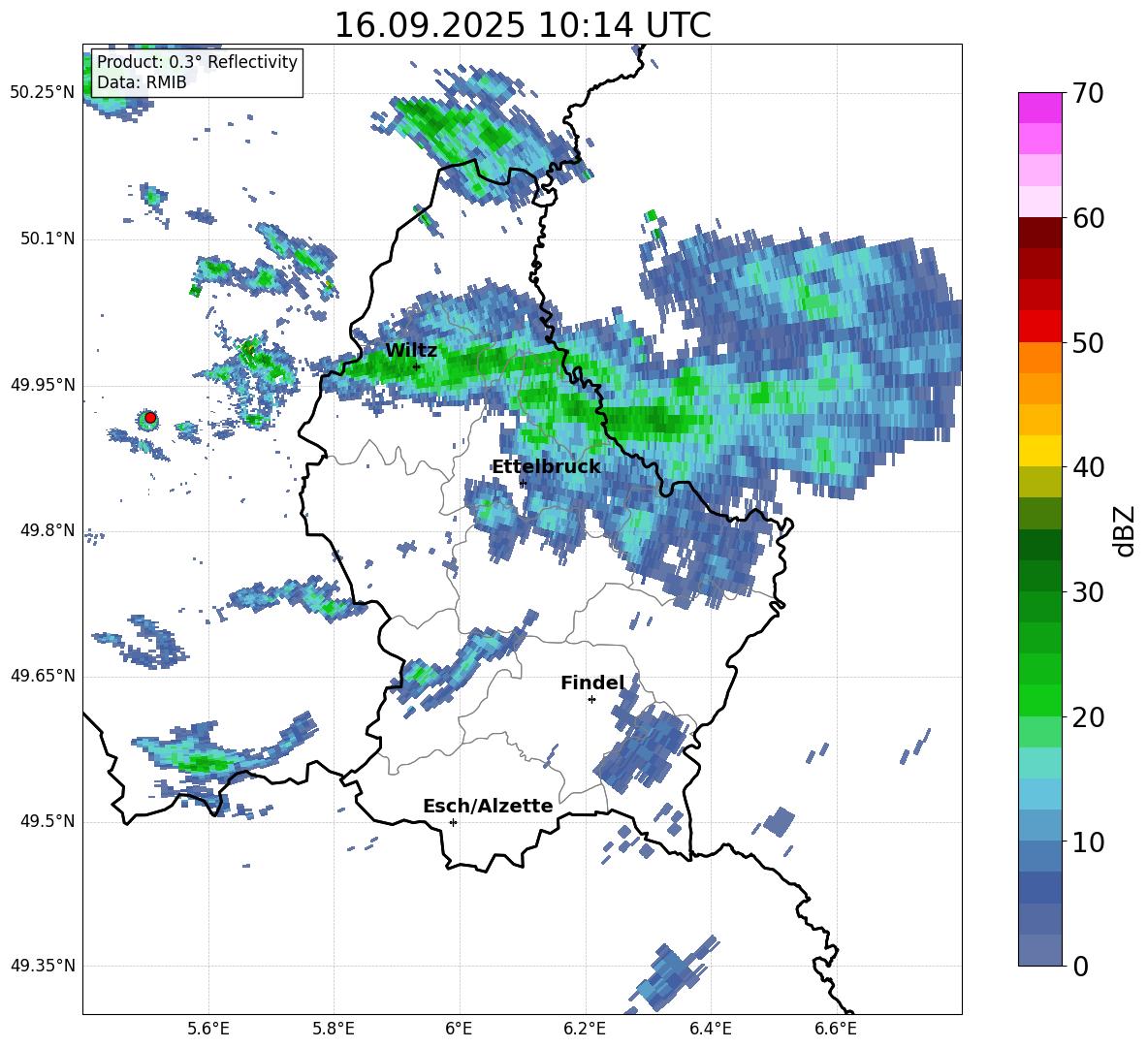Click the Ettelbruck city label
1148x1048 pixels.
pos(546,467)
